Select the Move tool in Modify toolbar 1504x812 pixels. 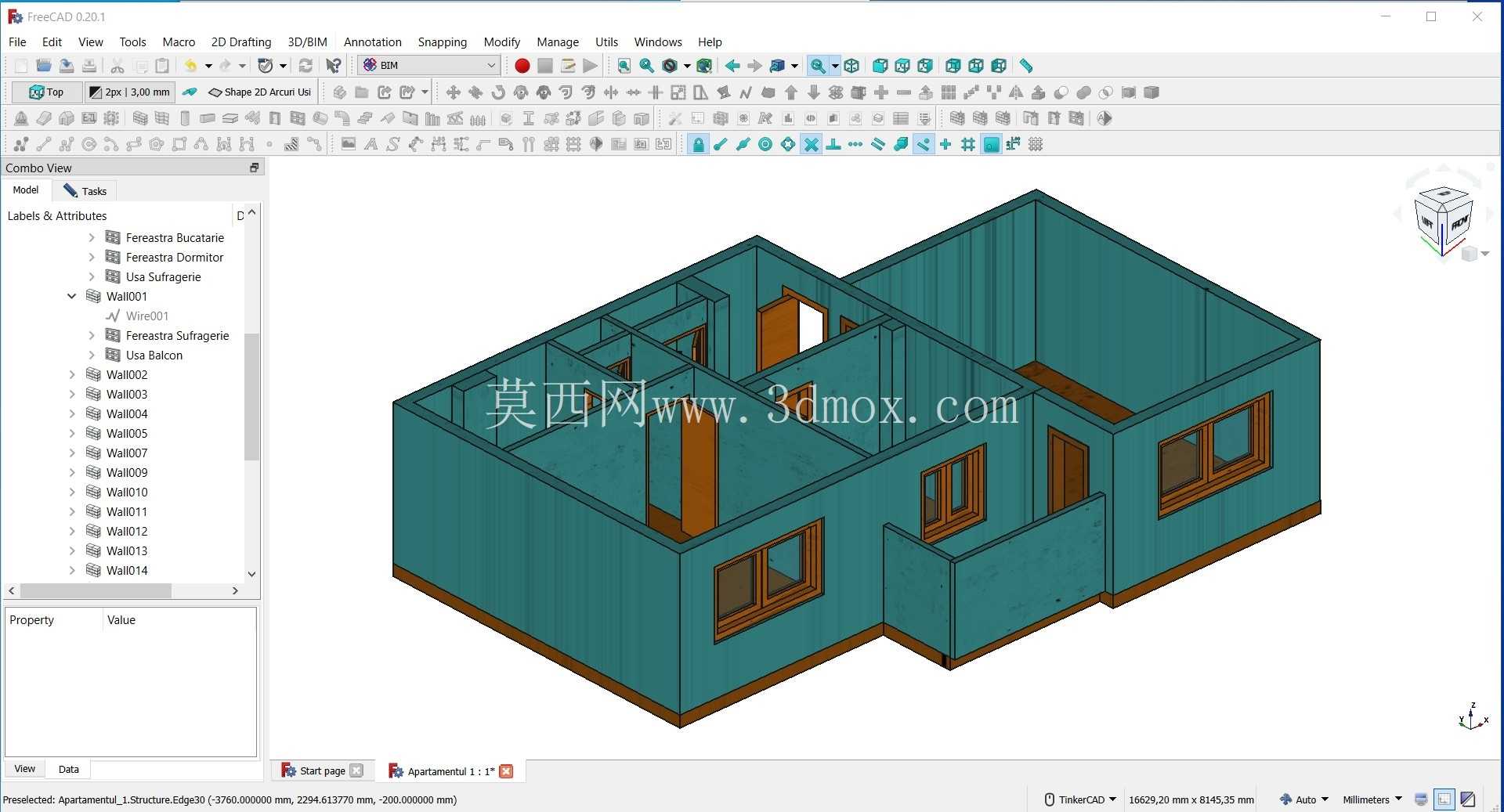(453, 92)
